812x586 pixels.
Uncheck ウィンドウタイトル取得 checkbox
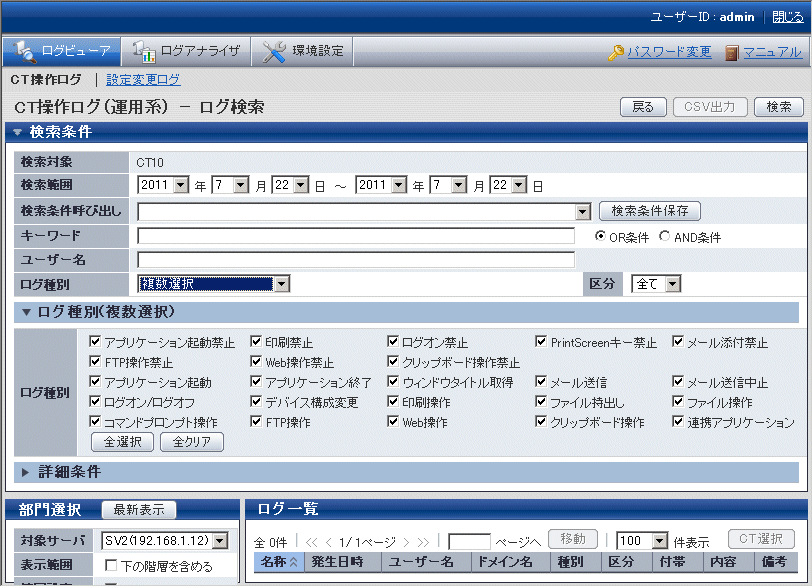click(x=393, y=382)
